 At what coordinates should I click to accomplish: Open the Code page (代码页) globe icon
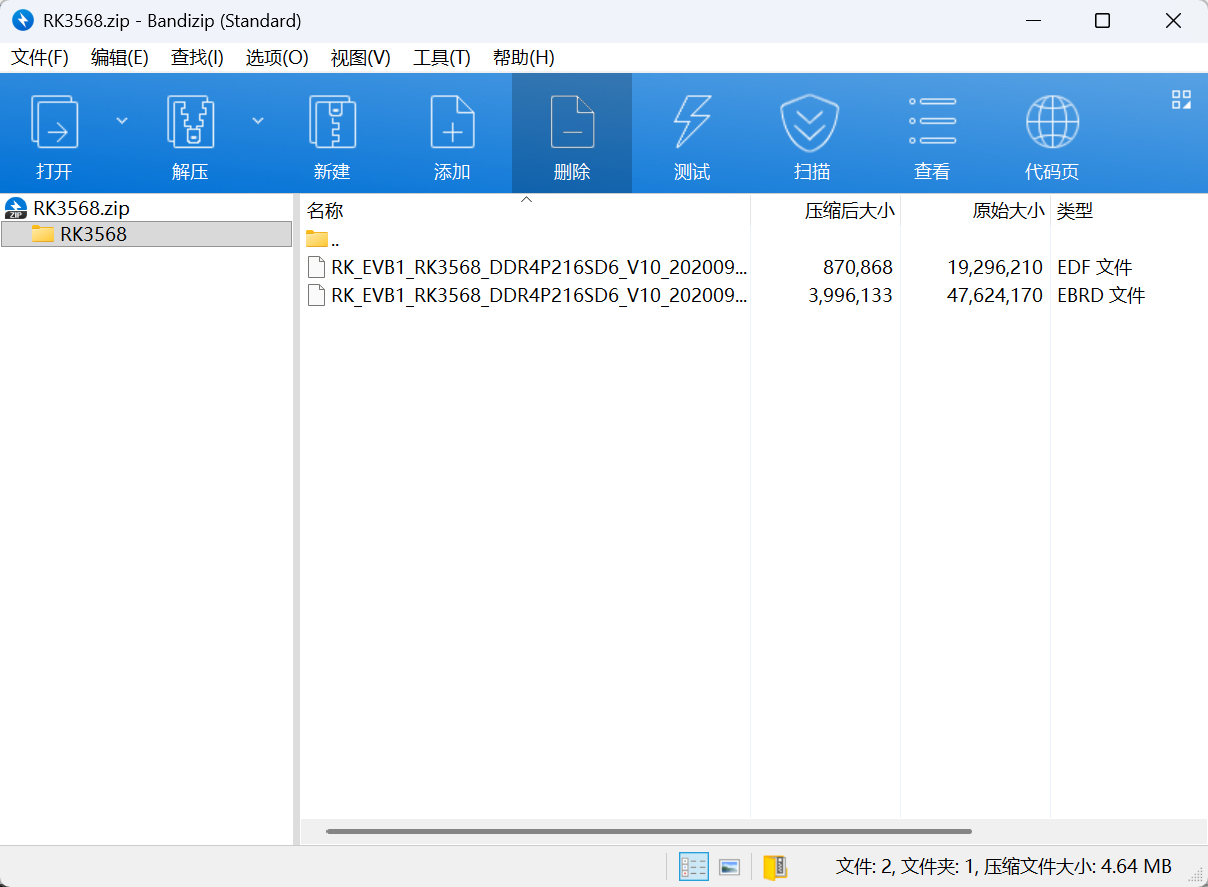(1052, 122)
